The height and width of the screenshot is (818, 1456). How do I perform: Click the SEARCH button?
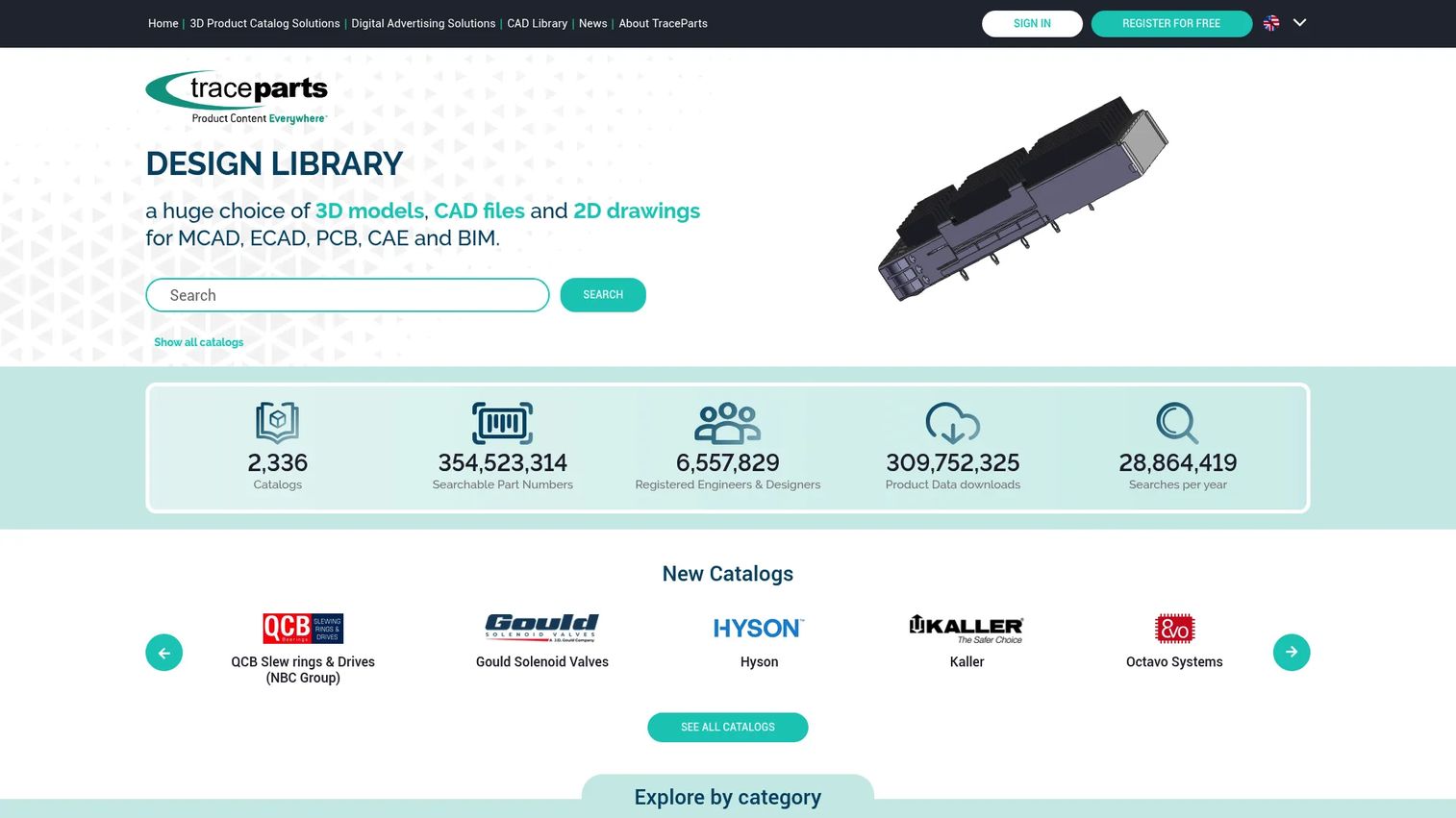(603, 295)
